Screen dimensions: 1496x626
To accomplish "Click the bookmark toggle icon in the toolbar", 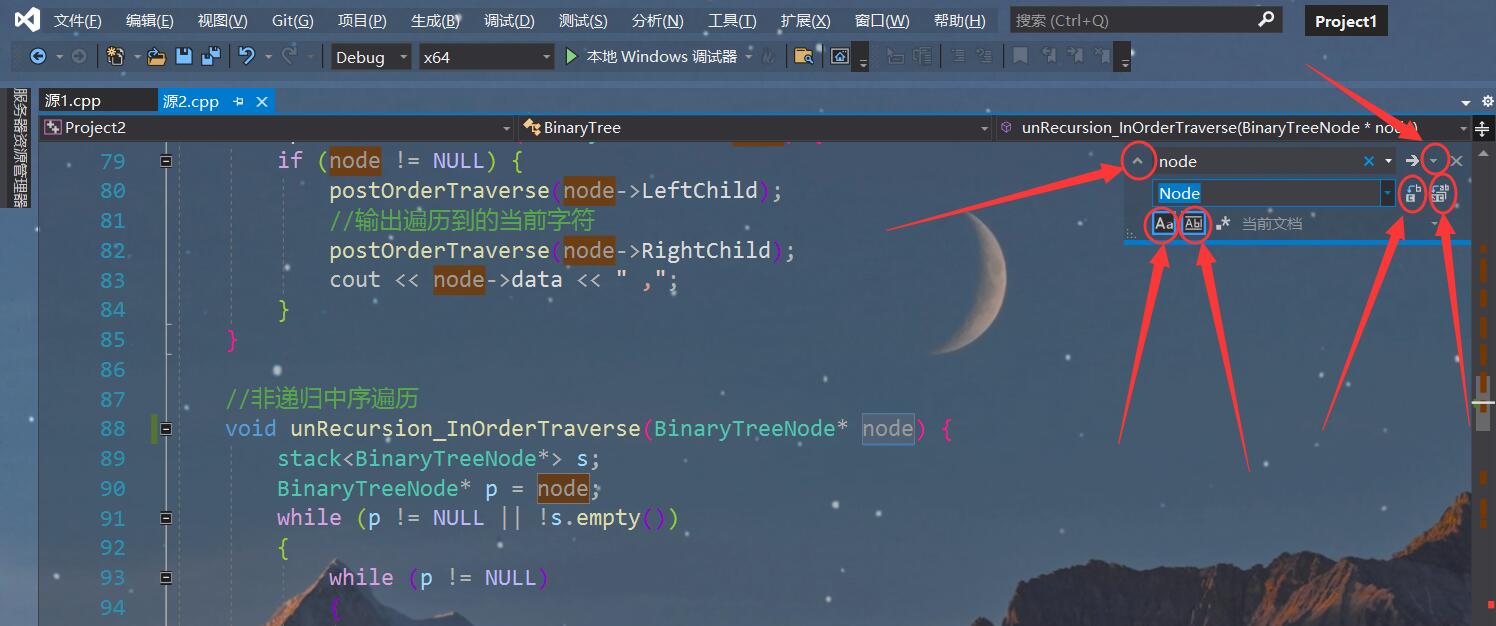I will coord(1020,57).
